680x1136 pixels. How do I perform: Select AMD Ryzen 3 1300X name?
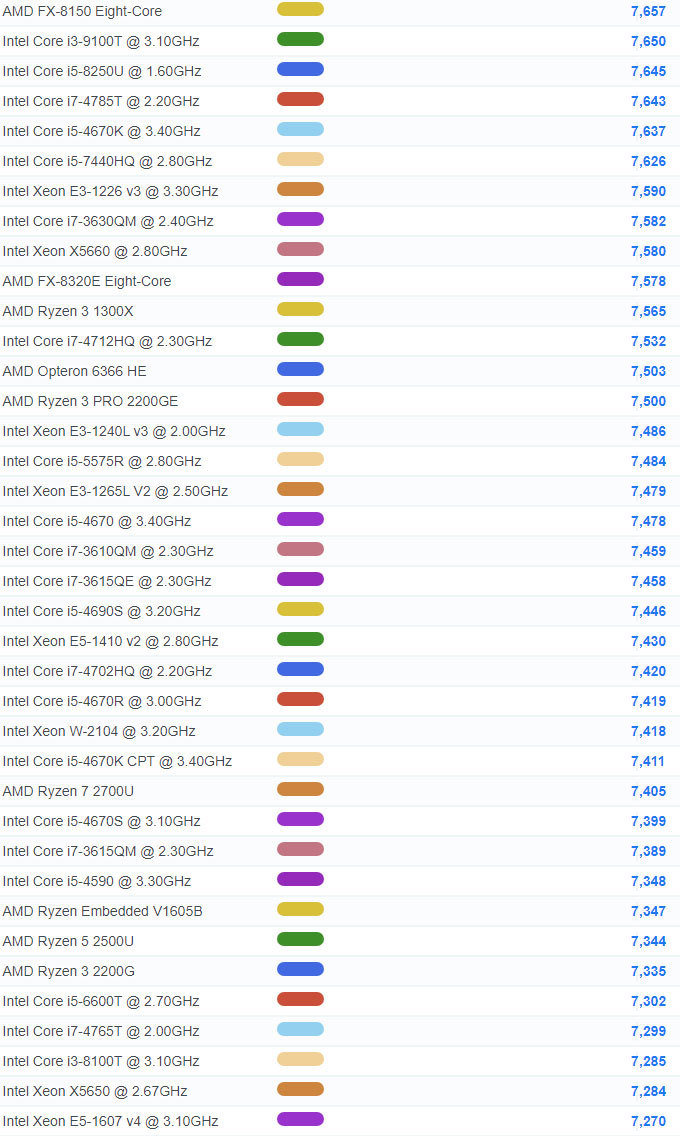tap(68, 312)
